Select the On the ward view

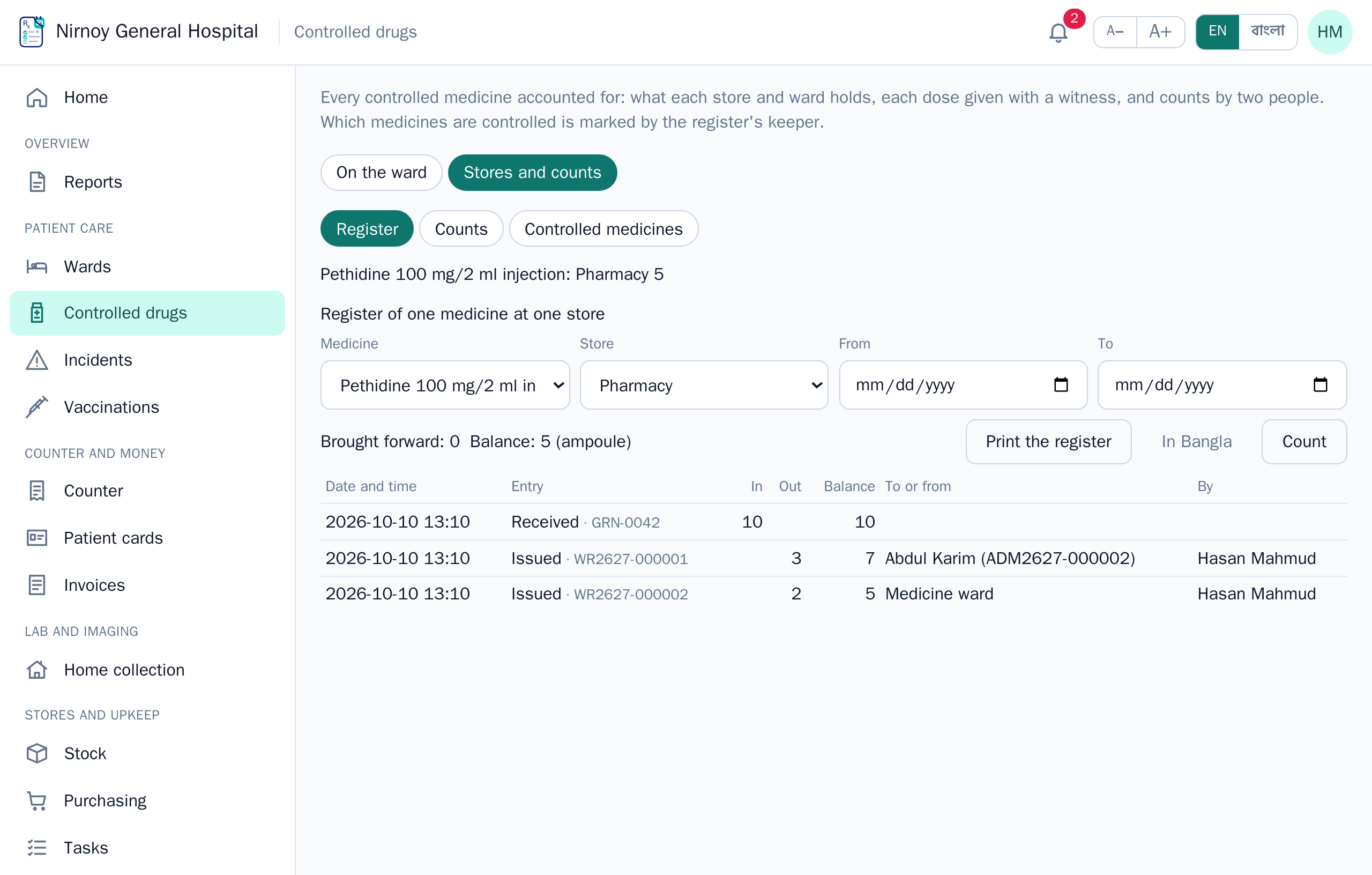[381, 172]
